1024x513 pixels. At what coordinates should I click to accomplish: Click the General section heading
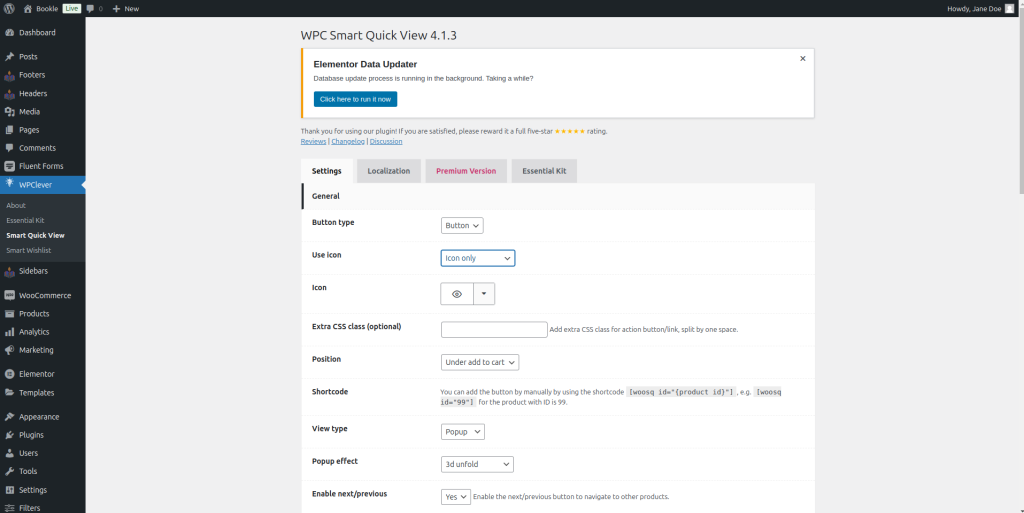pos(326,196)
